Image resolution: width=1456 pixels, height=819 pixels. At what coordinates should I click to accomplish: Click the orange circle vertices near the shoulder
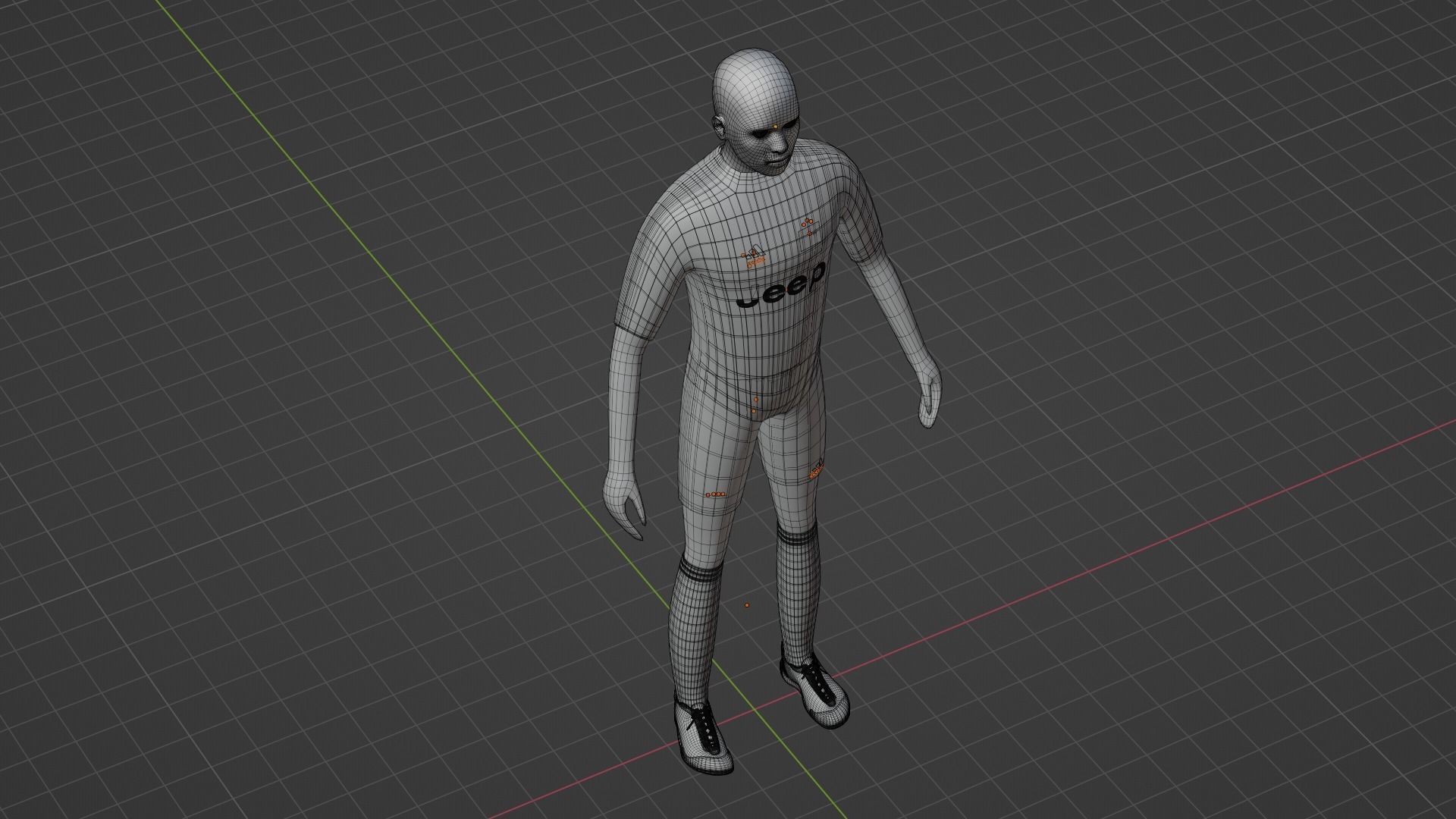808,225
